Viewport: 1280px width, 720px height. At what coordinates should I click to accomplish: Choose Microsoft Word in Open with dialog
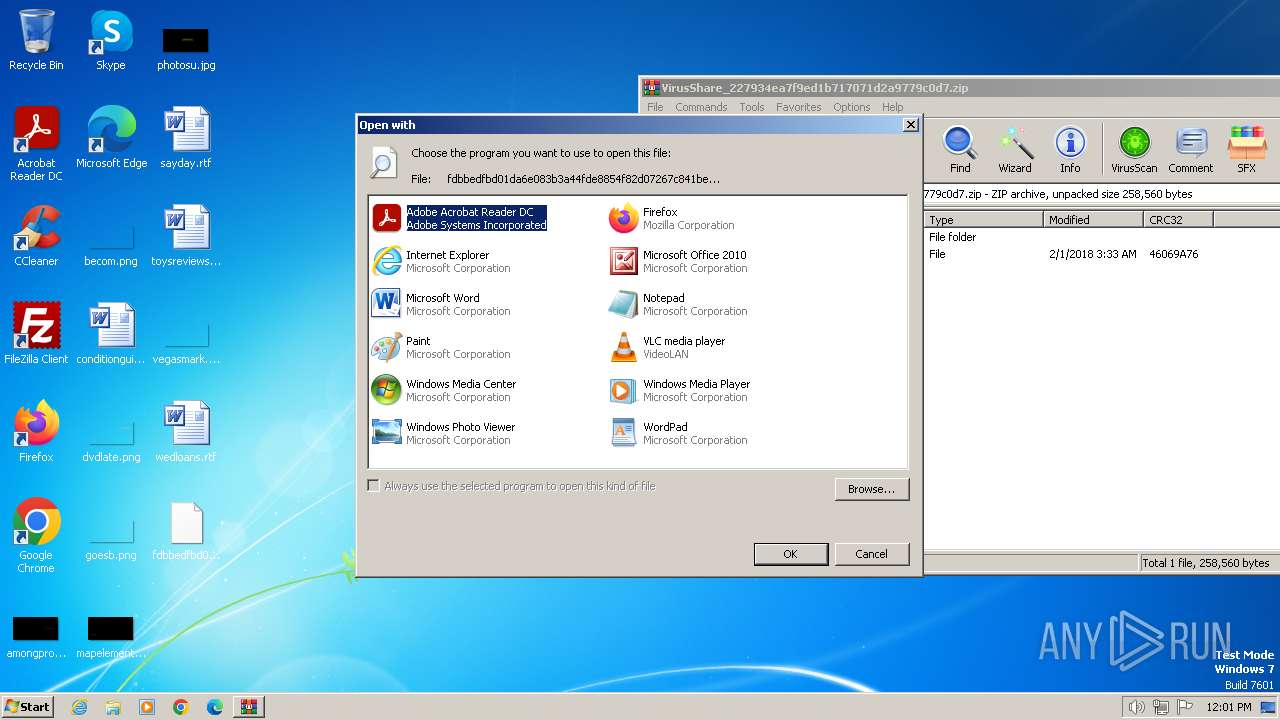tap(441, 304)
